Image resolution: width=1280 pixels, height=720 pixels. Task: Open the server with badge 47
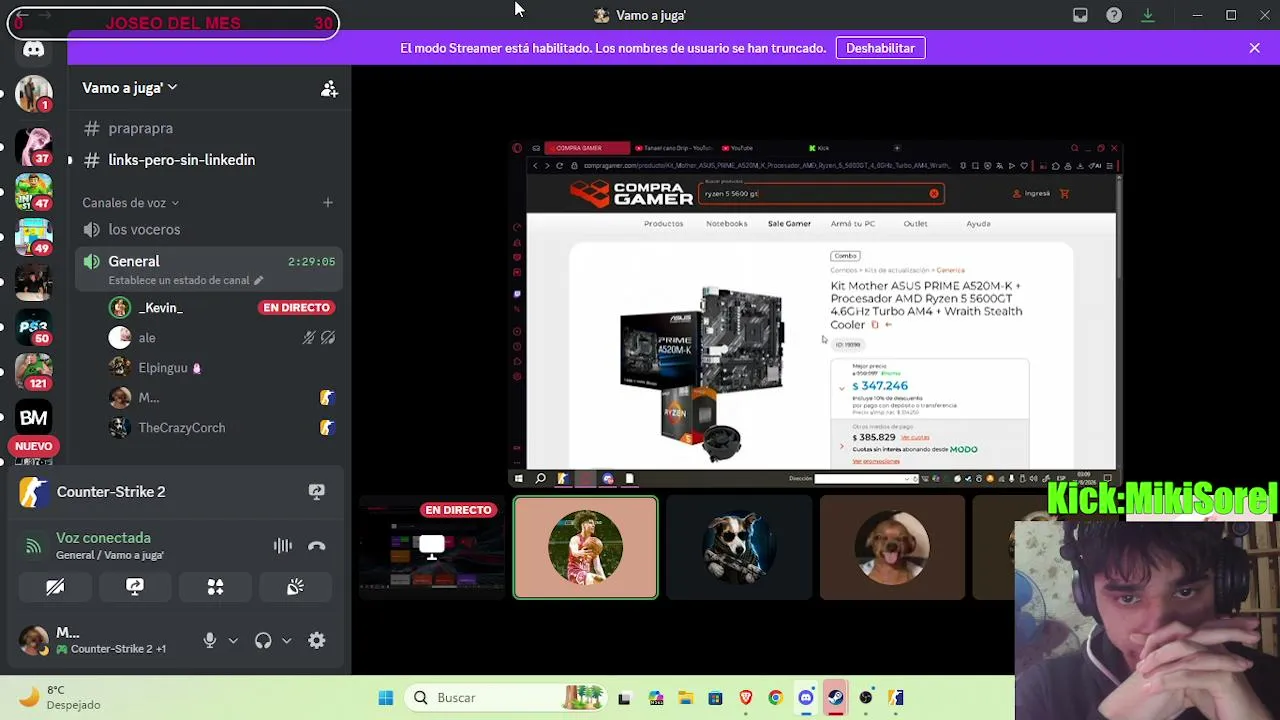click(34, 191)
